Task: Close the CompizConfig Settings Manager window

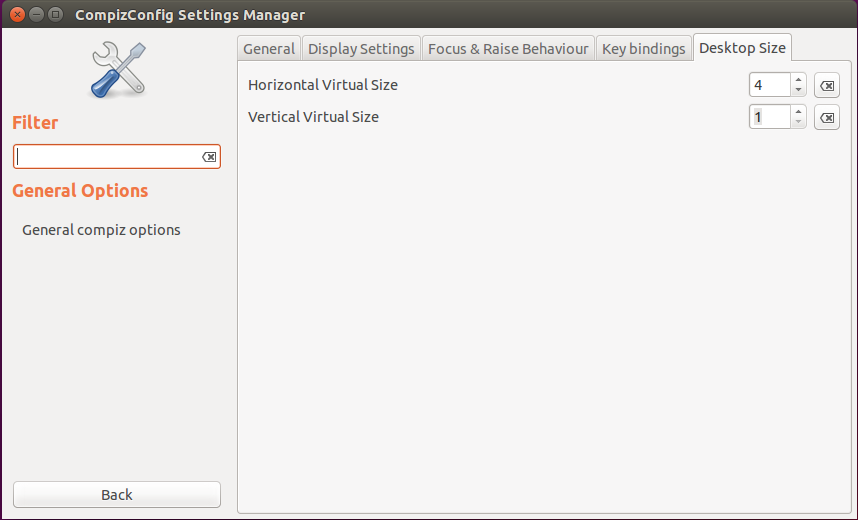Action: pyautogui.click(x=16, y=15)
